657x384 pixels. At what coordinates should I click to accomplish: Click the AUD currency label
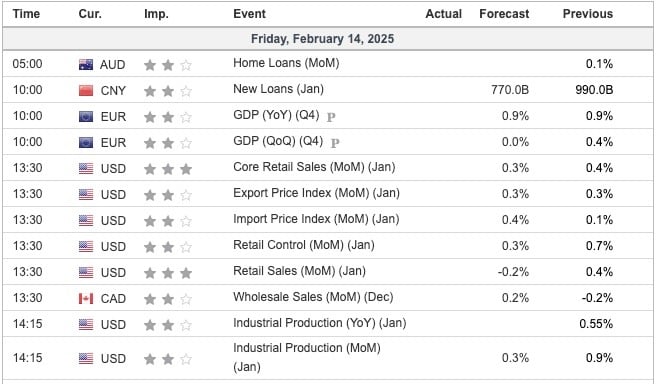pos(112,65)
